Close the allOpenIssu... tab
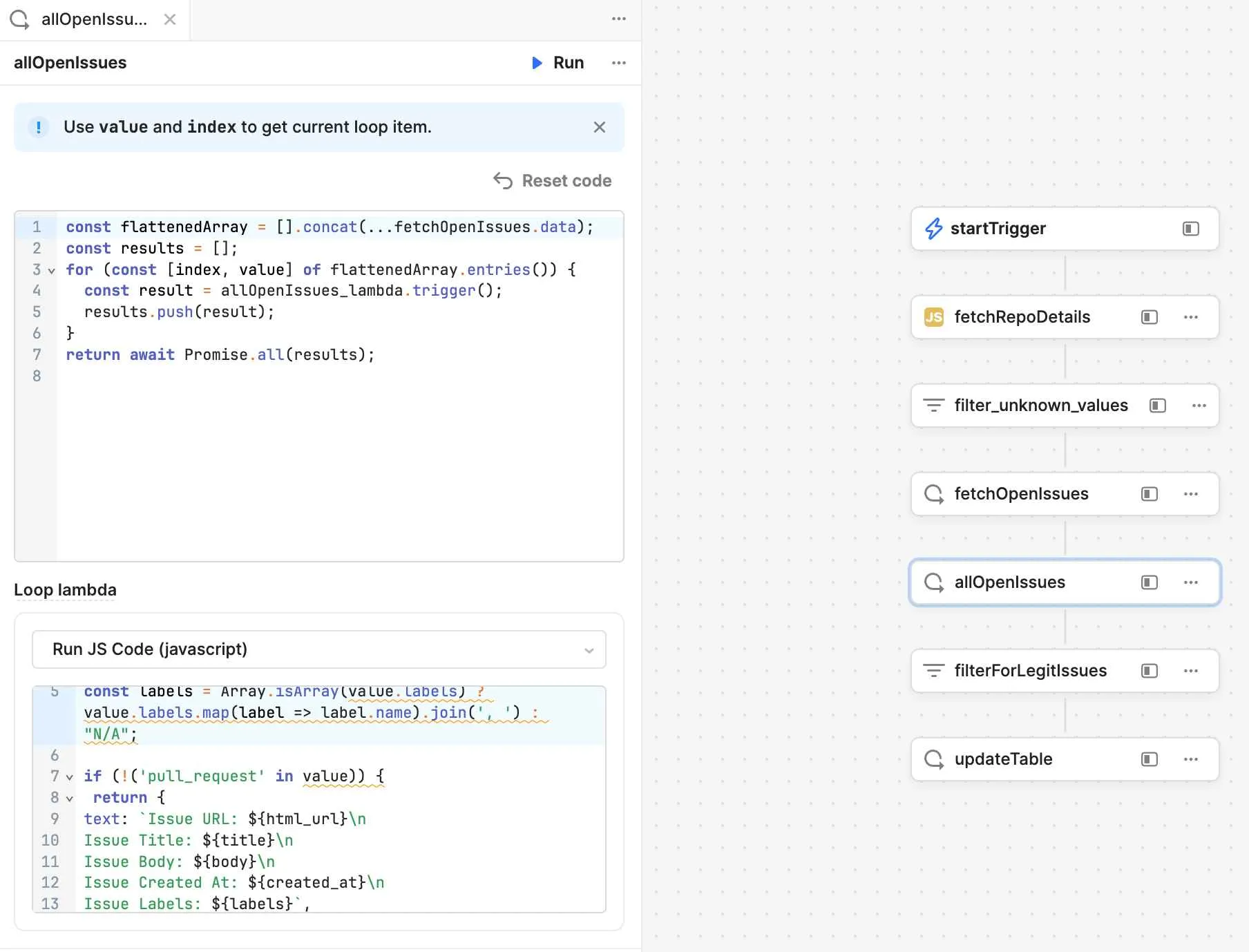This screenshot has width=1249, height=952. pyautogui.click(x=170, y=19)
